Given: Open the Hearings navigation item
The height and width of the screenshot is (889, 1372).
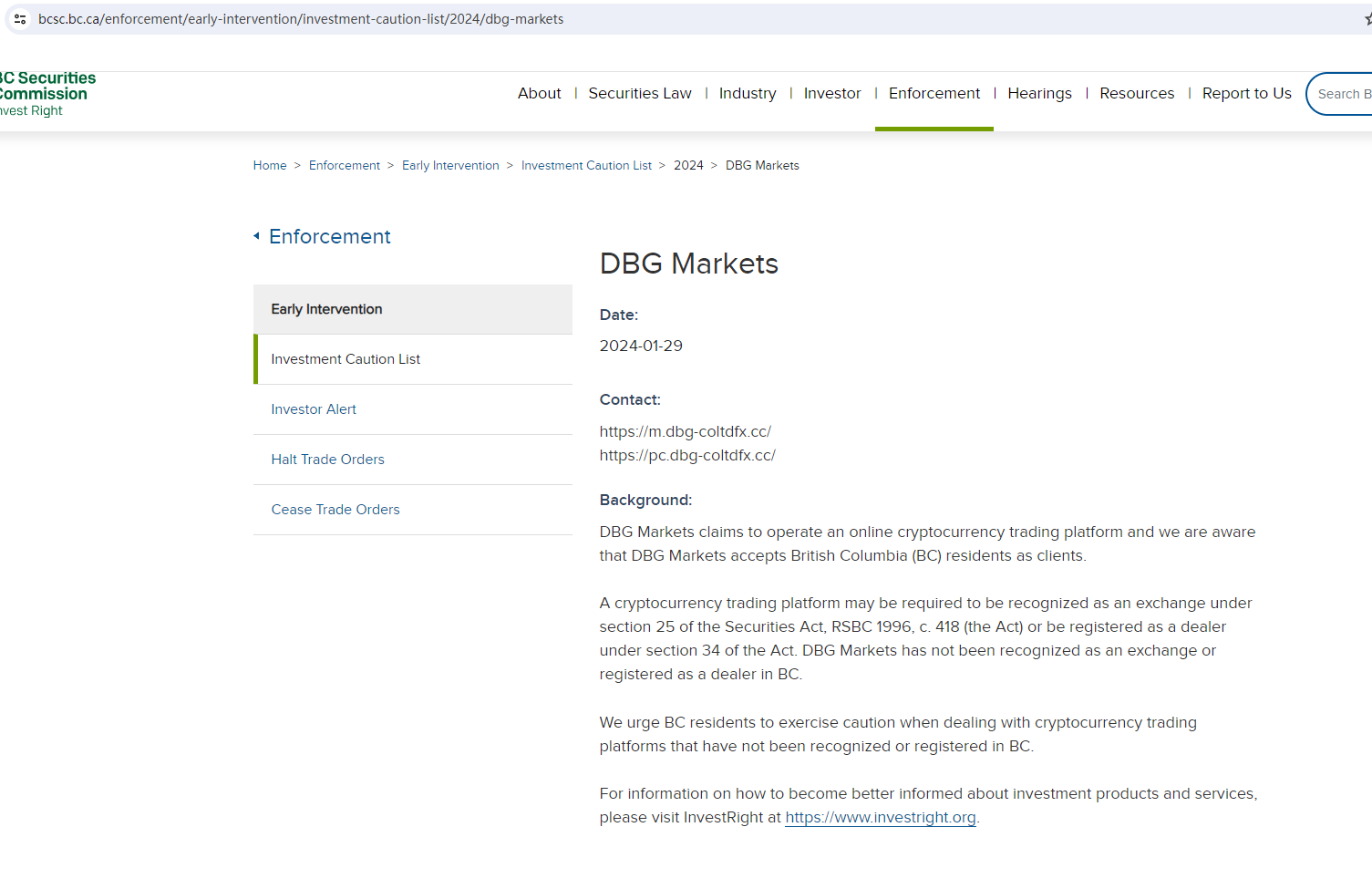Looking at the screenshot, I should (1039, 93).
